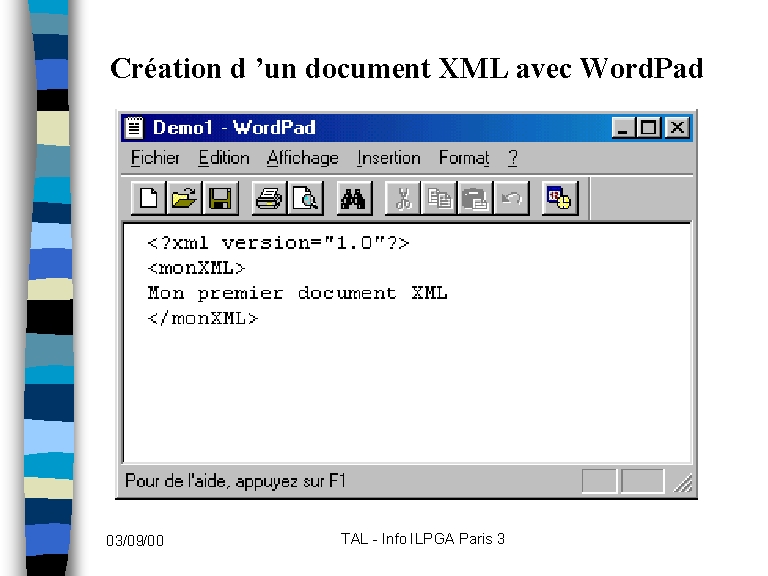This screenshot has height=576, width=768.
Task: Cut selection using the scissors icon
Action: 403,198
